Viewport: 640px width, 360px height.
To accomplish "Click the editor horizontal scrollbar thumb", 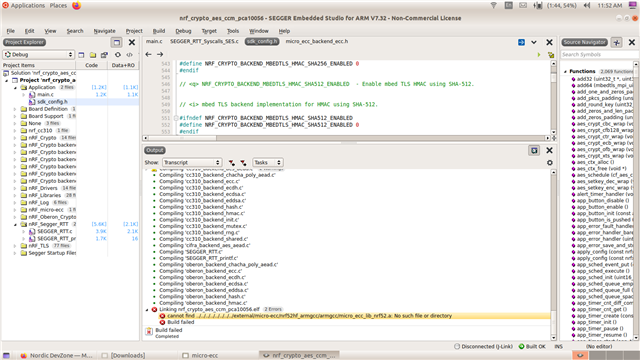I will pyautogui.click(x=183, y=138).
